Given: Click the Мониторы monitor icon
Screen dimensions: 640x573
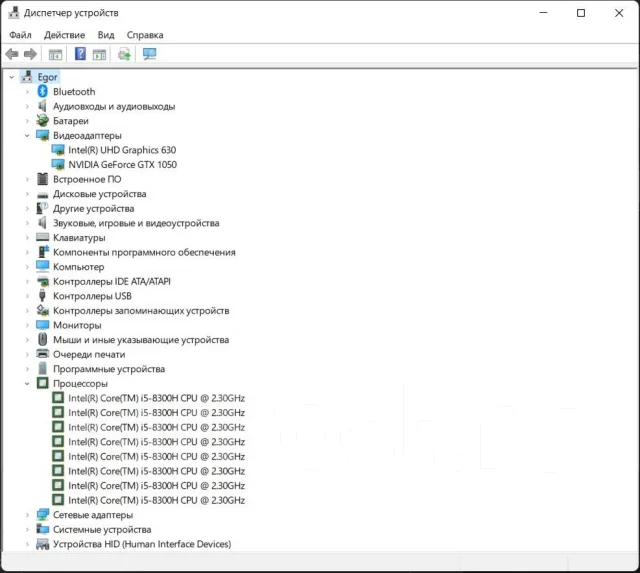Looking at the screenshot, I should click(x=42, y=325).
